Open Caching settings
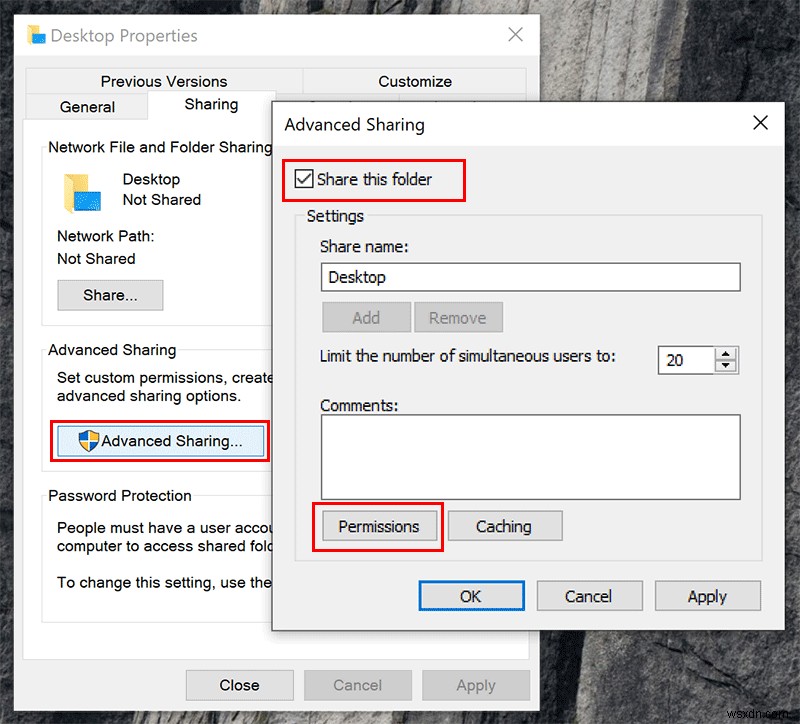Image resolution: width=800 pixels, height=724 pixels. coord(505,525)
